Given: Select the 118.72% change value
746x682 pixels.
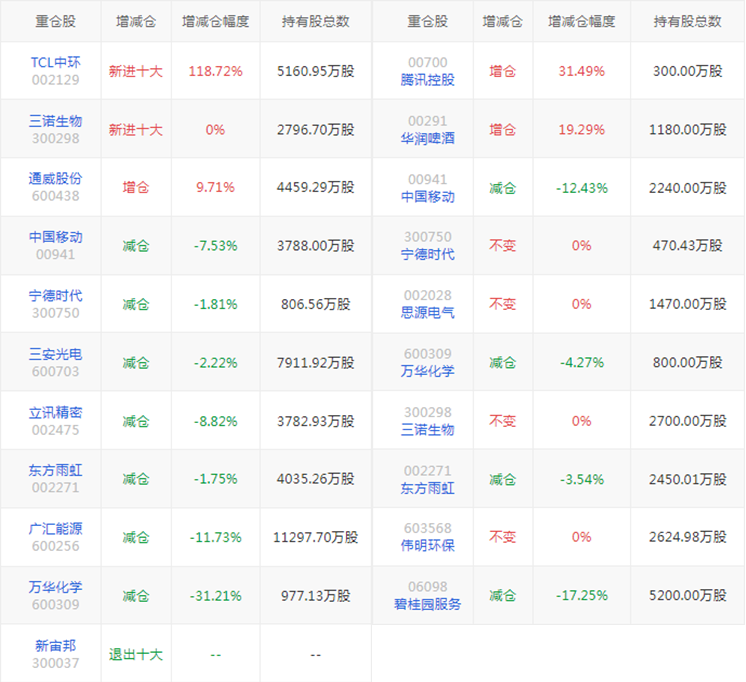Looking at the screenshot, I should 216,71.
